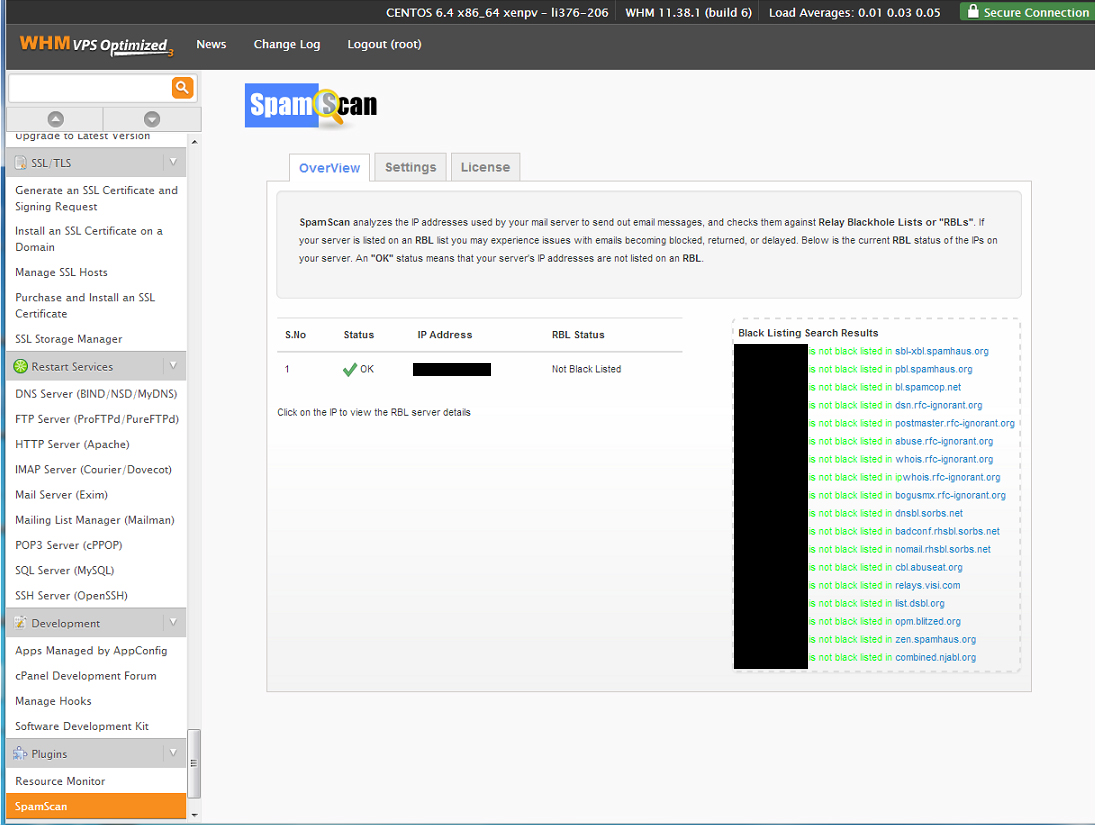This screenshot has width=1097, height=825.
Task: Open DNS Server (BIND/NSD/MyDNS)
Action: point(96,394)
